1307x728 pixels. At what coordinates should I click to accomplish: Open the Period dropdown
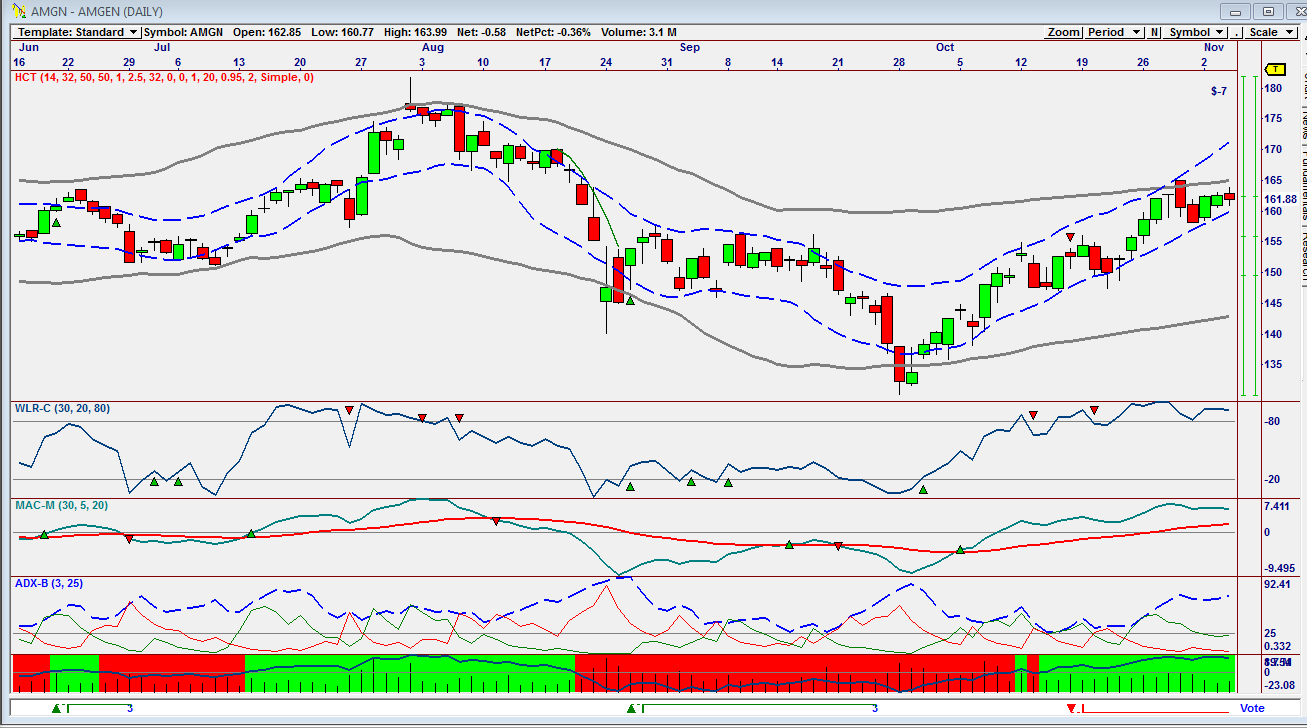click(1113, 32)
